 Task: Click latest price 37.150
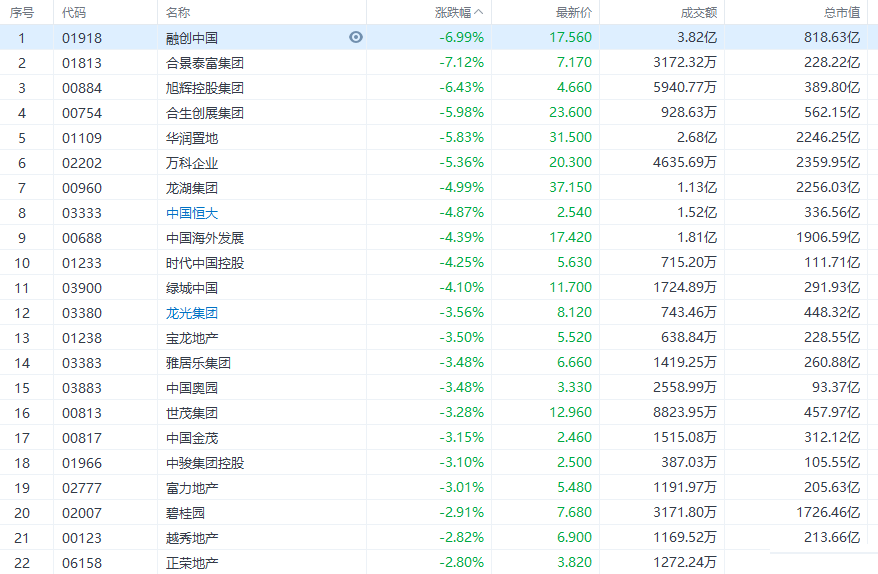coord(570,187)
